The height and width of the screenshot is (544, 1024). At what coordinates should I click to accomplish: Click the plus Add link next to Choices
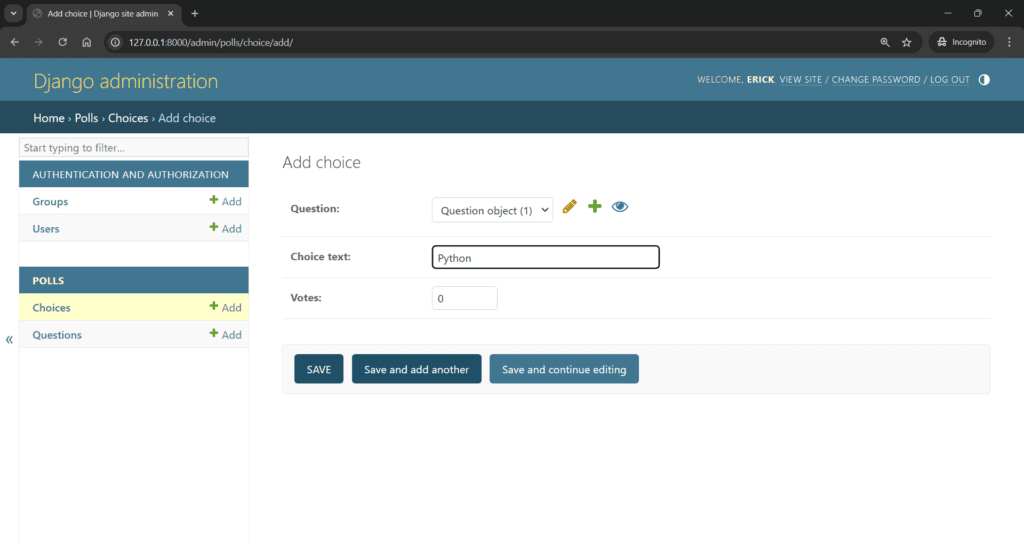(225, 308)
